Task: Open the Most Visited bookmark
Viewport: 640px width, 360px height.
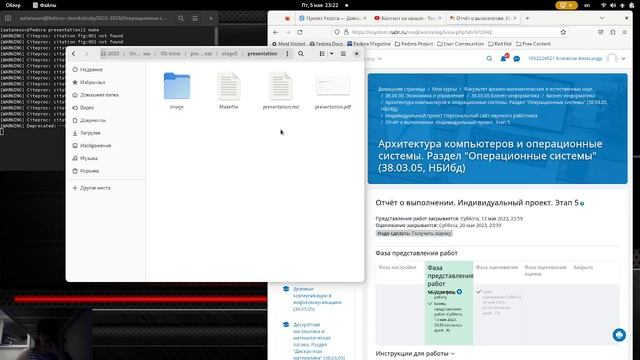Action: pos(289,44)
